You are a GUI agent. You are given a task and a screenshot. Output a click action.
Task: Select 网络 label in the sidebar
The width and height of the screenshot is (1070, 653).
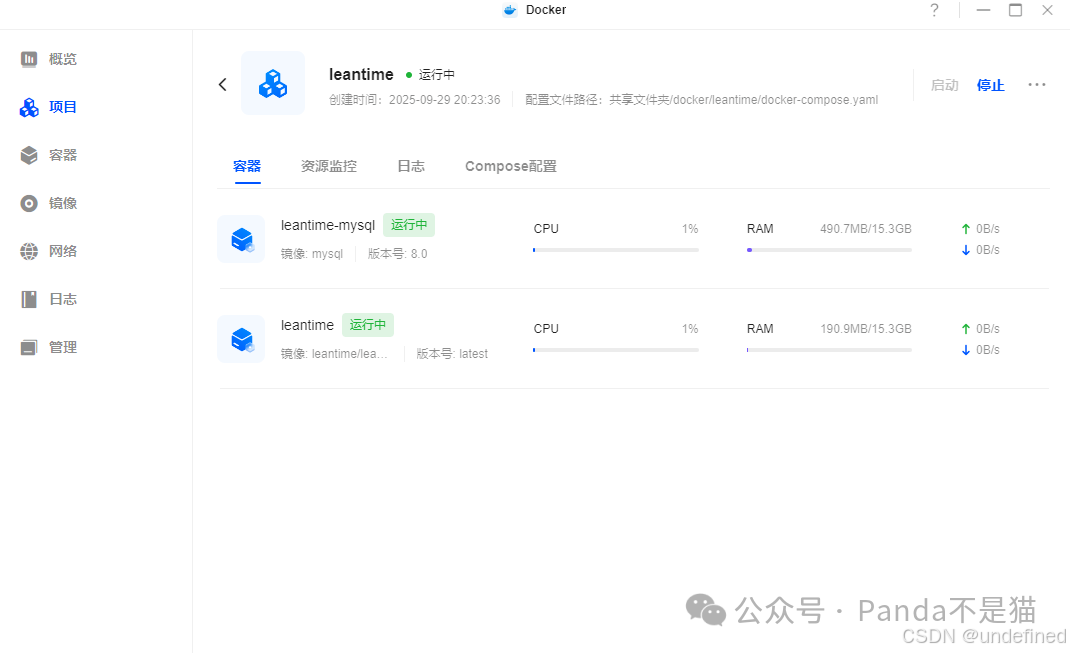coord(63,251)
